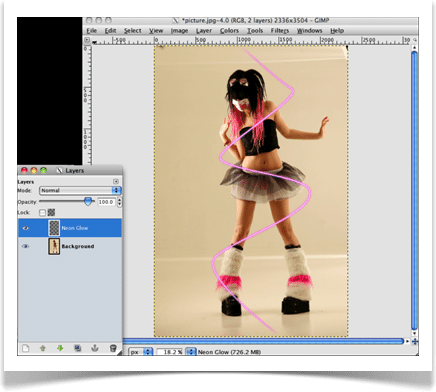Open the Image menu
Image resolution: width=436 pixels, height=392 pixels.
pyautogui.click(x=179, y=31)
